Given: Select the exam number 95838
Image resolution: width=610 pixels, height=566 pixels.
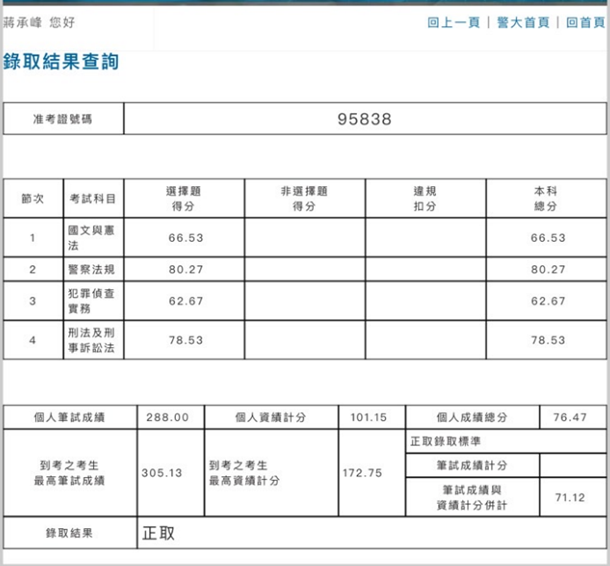Looking at the screenshot, I should coord(364,119).
